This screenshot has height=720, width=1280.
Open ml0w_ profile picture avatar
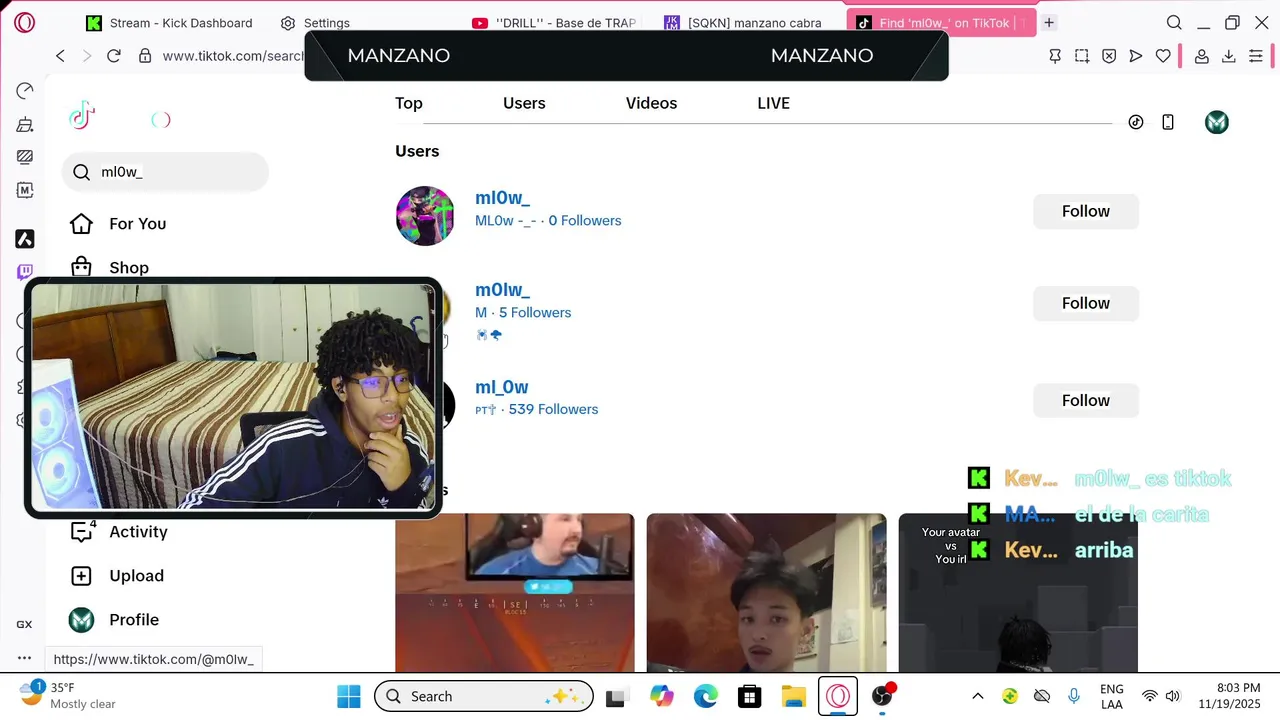pos(425,216)
